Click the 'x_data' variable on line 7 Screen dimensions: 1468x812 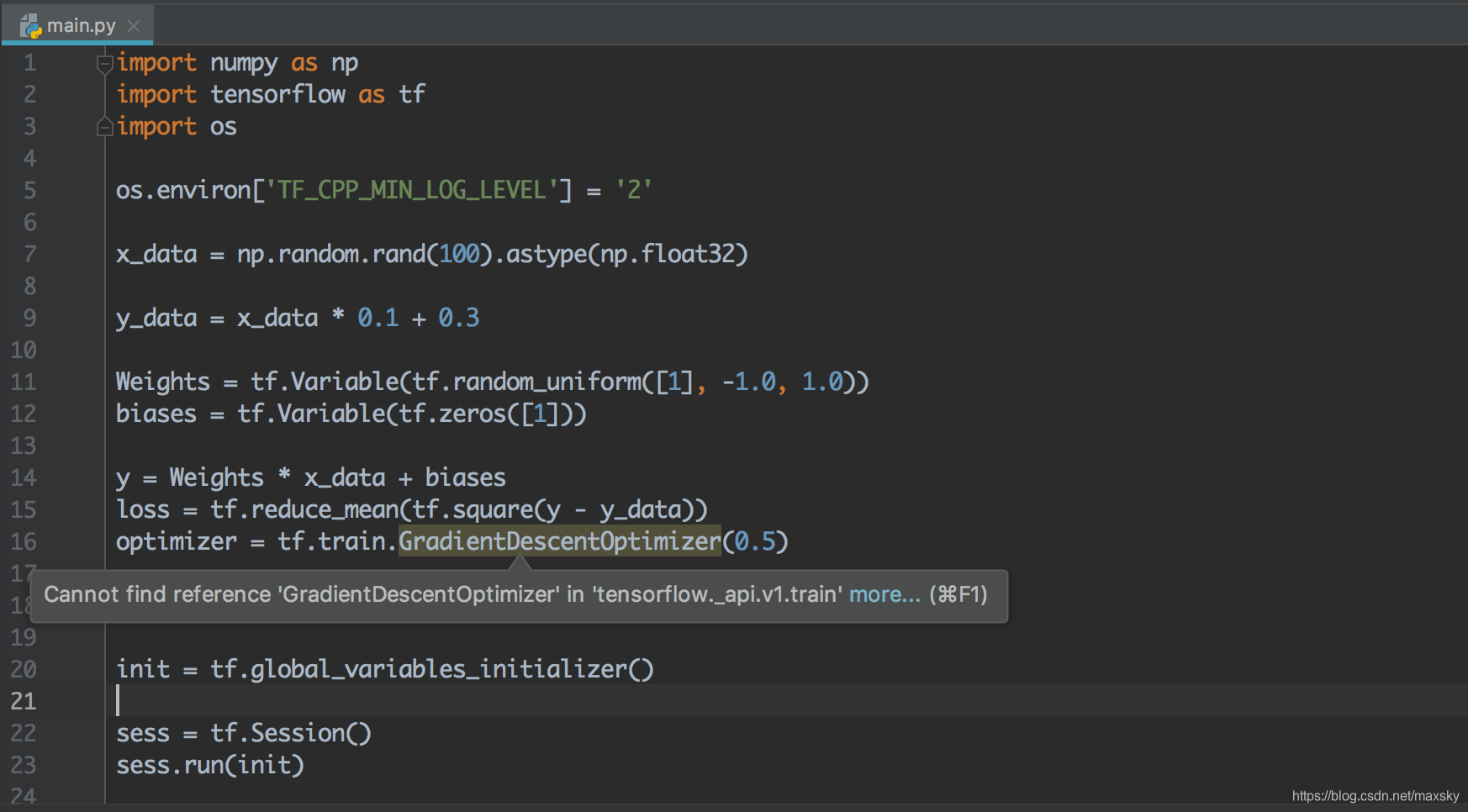(156, 255)
